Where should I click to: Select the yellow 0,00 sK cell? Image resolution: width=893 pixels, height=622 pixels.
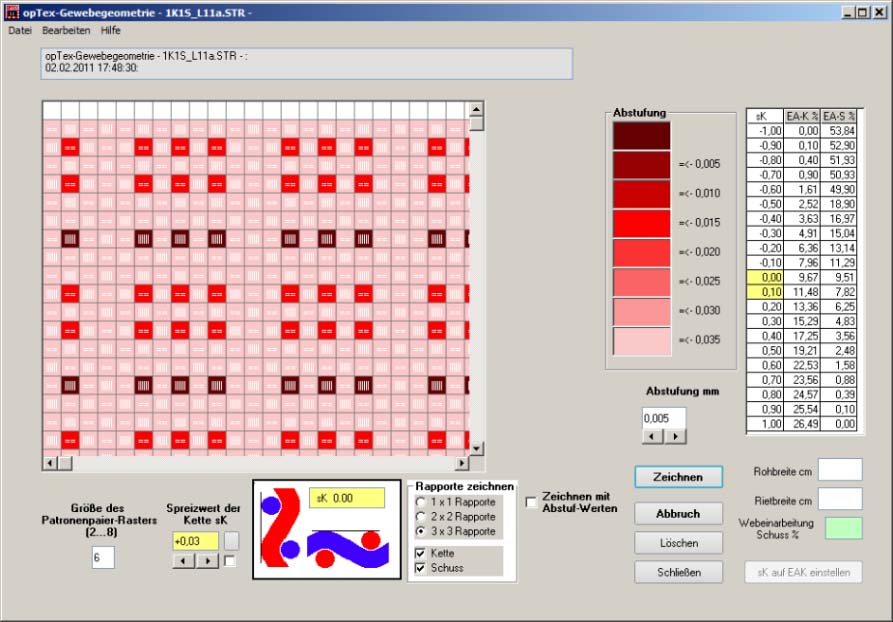click(765, 277)
